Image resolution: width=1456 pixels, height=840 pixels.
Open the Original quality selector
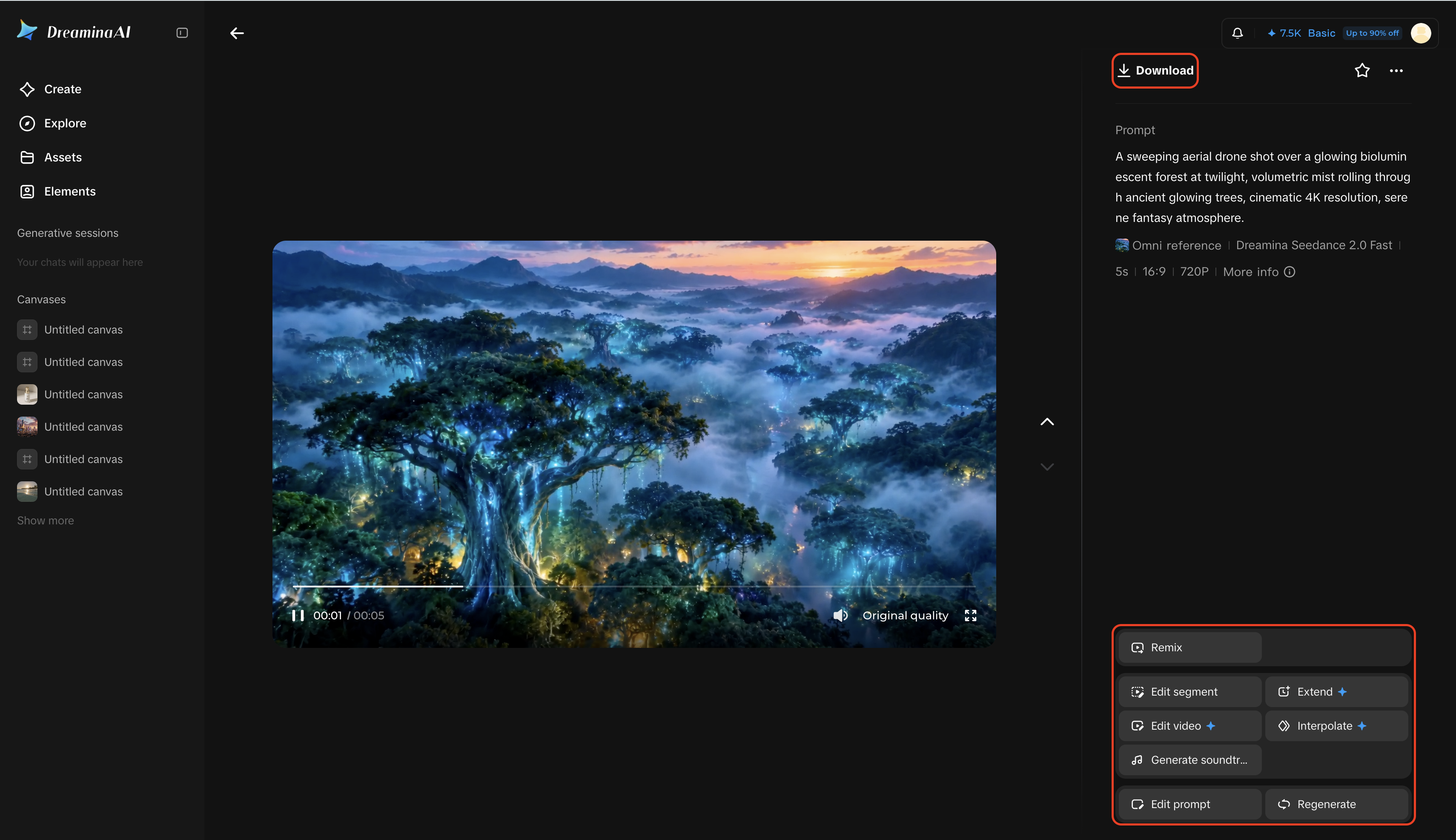pos(905,616)
